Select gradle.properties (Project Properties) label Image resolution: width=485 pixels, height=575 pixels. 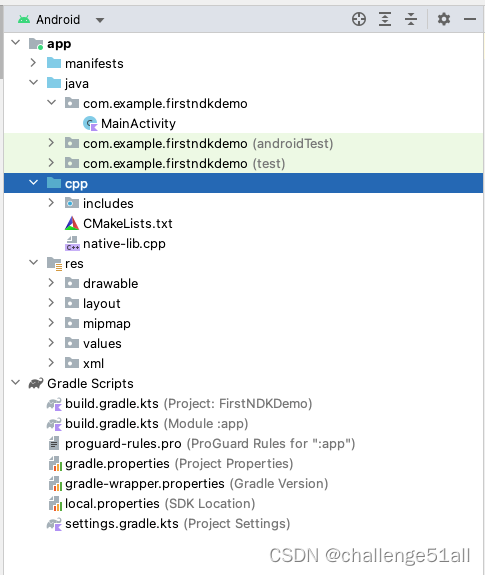click(179, 464)
